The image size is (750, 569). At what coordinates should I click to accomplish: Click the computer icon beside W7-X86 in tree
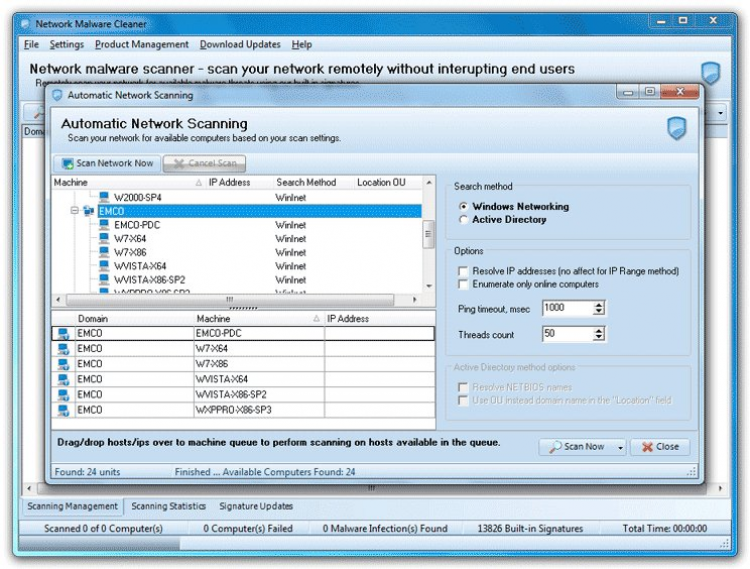[104, 252]
